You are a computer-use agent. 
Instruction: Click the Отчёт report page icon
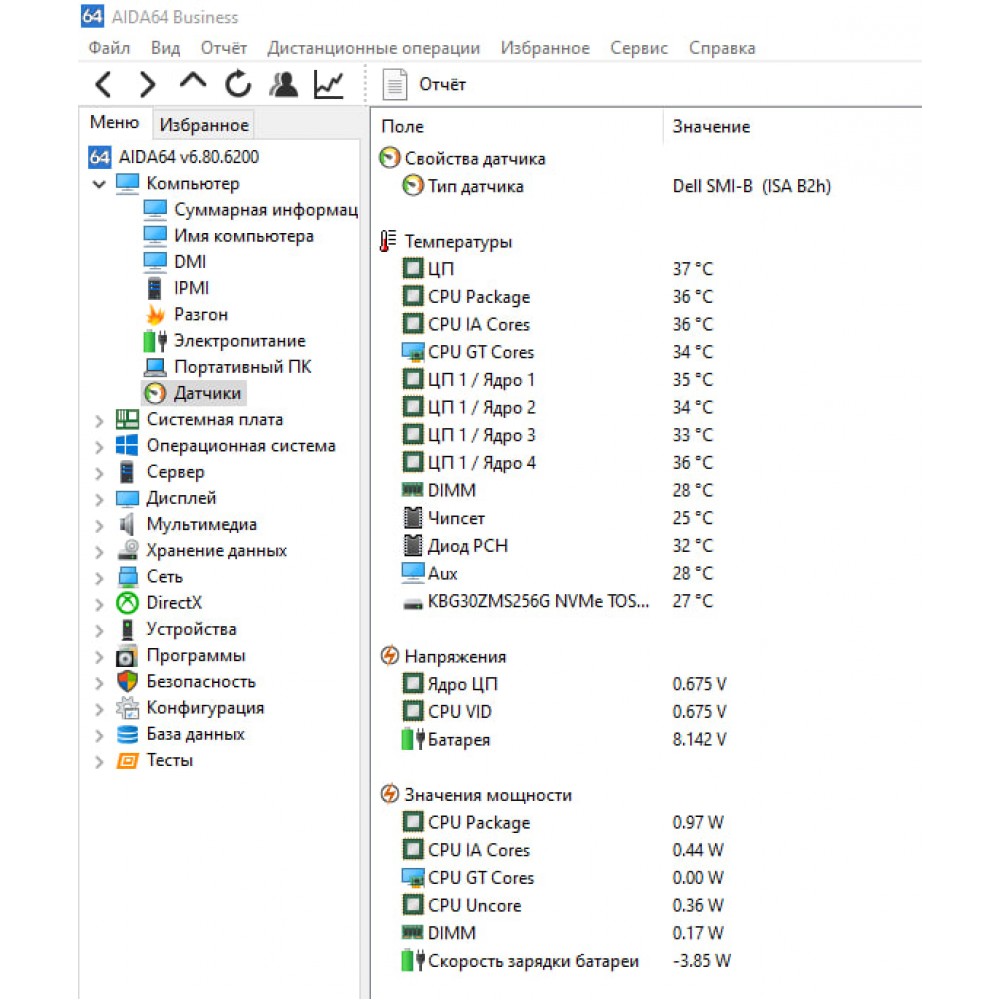[x=395, y=84]
